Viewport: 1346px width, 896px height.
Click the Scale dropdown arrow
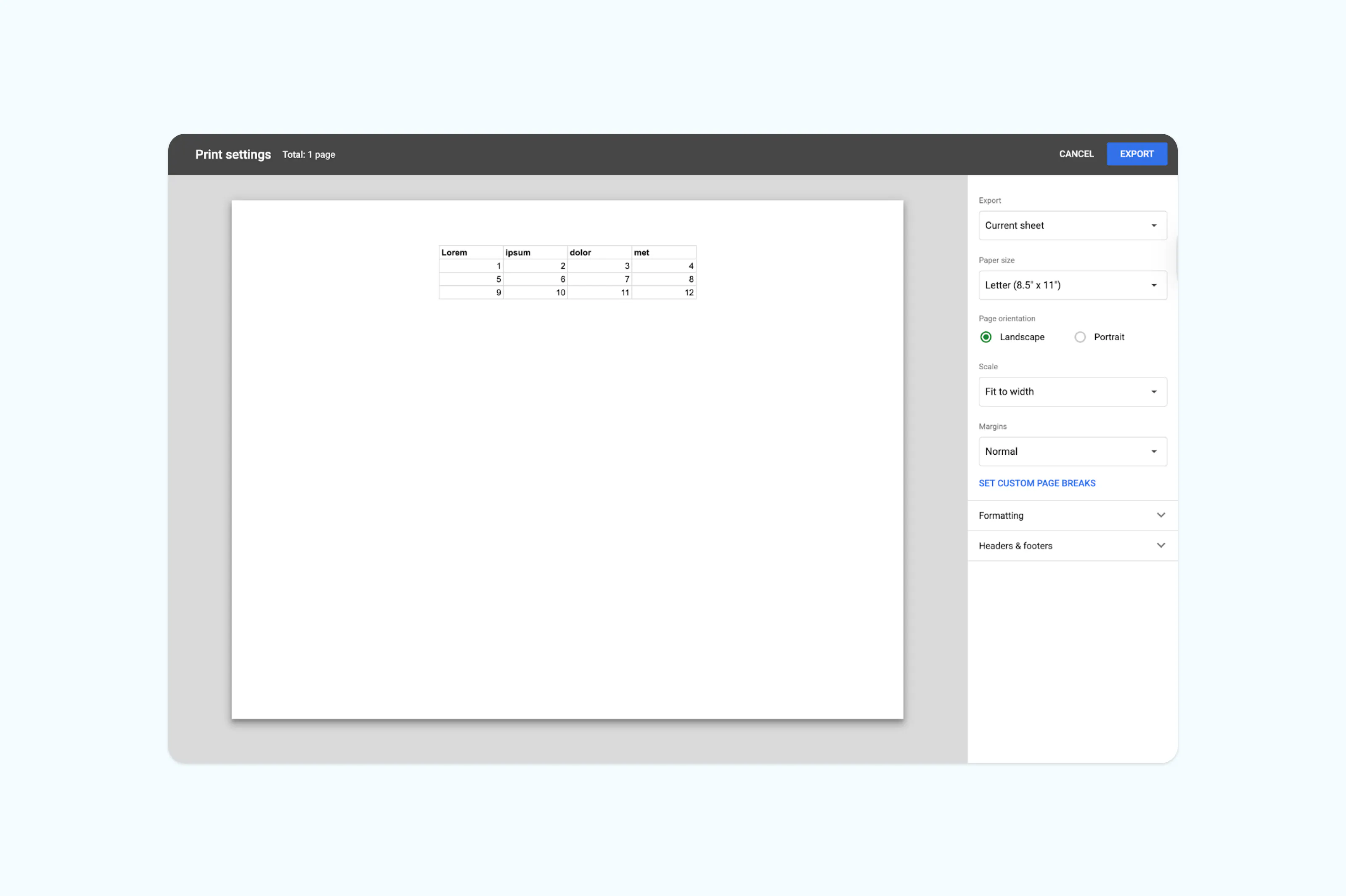click(1153, 392)
